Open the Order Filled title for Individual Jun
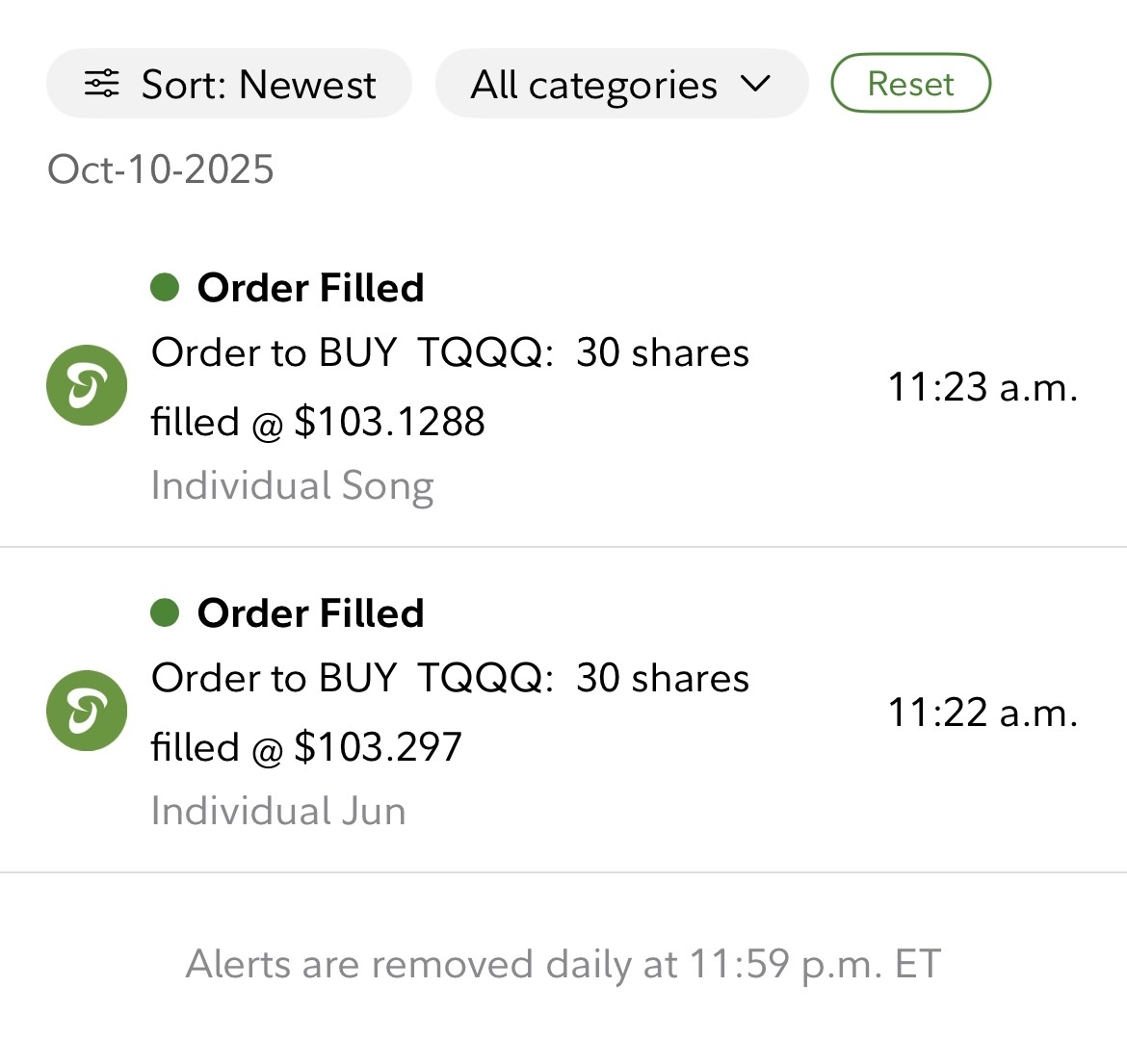This screenshot has height=1064, width=1127. [x=310, y=613]
